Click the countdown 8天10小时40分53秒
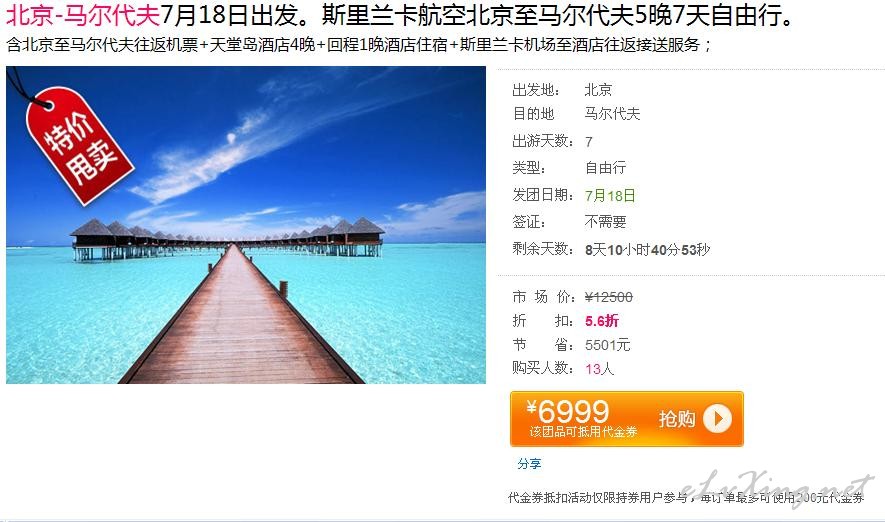This screenshot has height=522, width=885. tap(647, 249)
